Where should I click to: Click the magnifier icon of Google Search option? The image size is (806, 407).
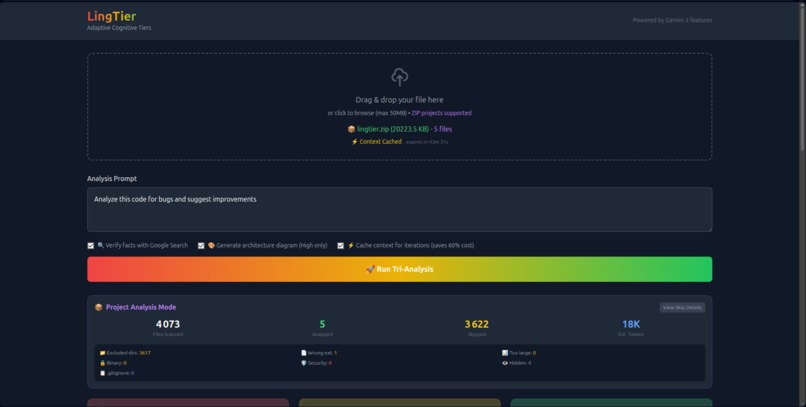coord(100,246)
